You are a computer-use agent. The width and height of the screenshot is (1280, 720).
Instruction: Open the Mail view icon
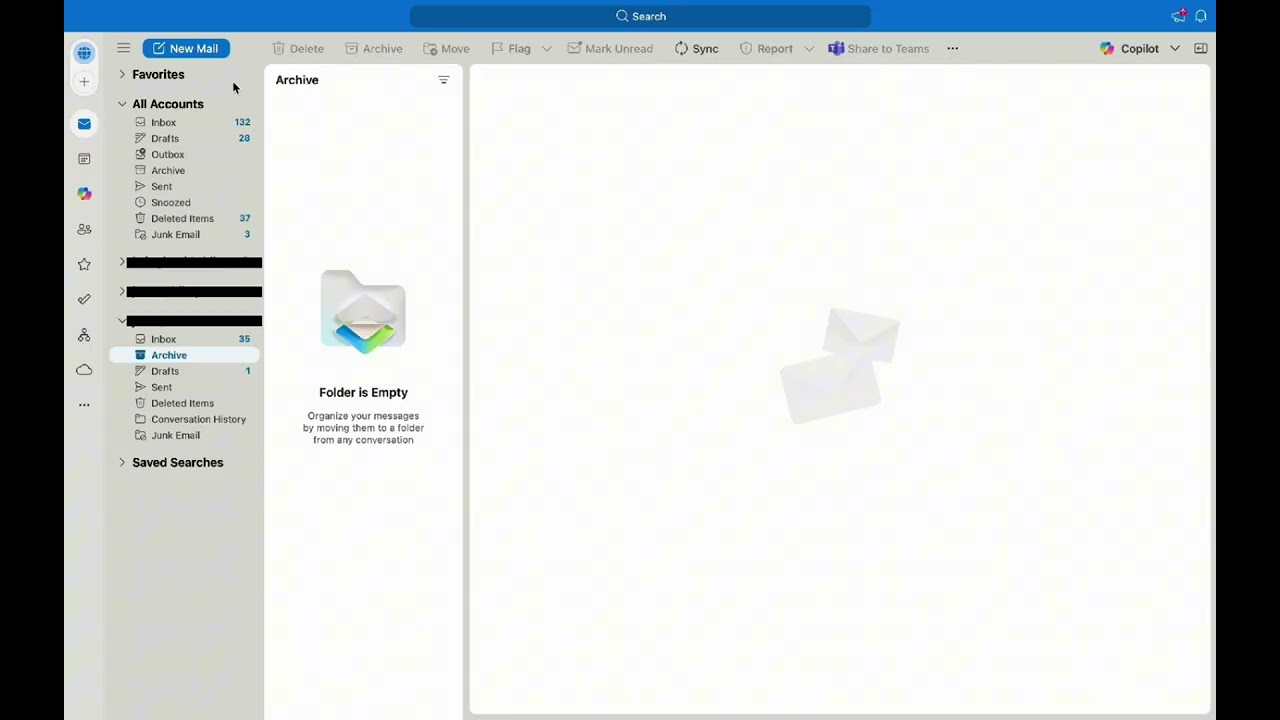click(84, 124)
